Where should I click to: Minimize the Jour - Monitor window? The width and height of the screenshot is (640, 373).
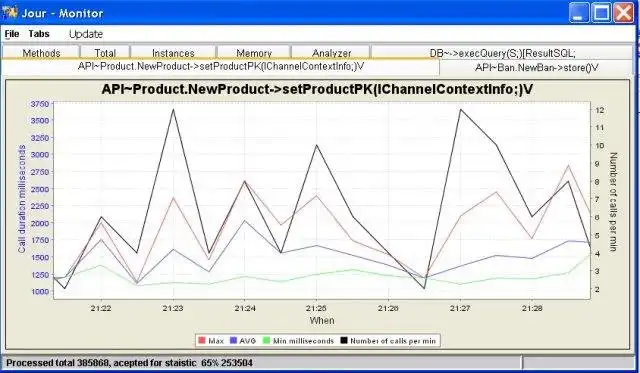click(579, 13)
